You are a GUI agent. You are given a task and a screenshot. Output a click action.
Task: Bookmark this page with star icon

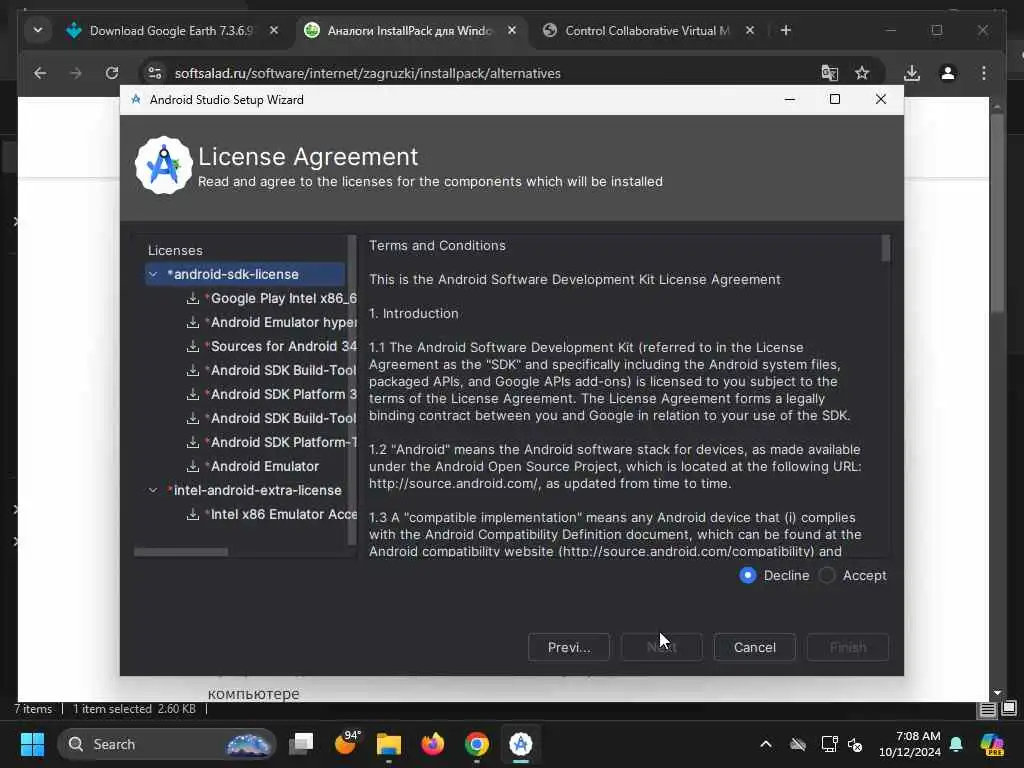click(x=862, y=73)
